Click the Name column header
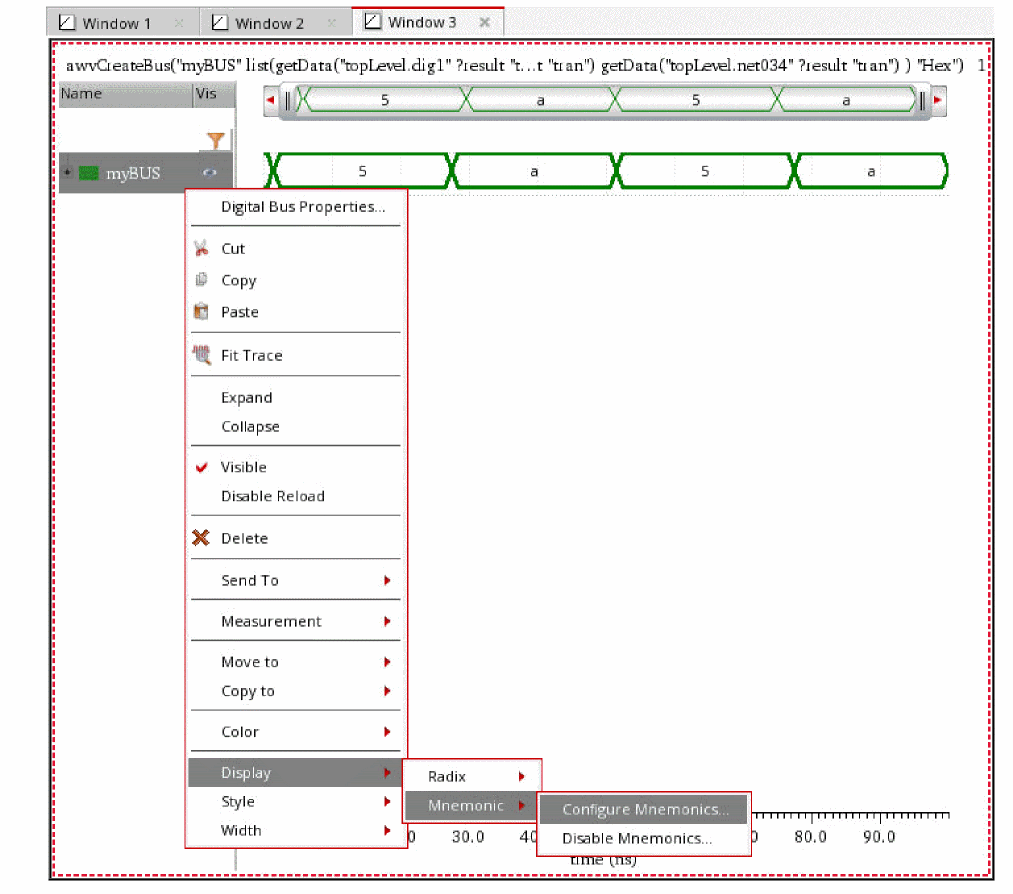The height and width of the screenshot is (894, 1013). coord(126,94)
